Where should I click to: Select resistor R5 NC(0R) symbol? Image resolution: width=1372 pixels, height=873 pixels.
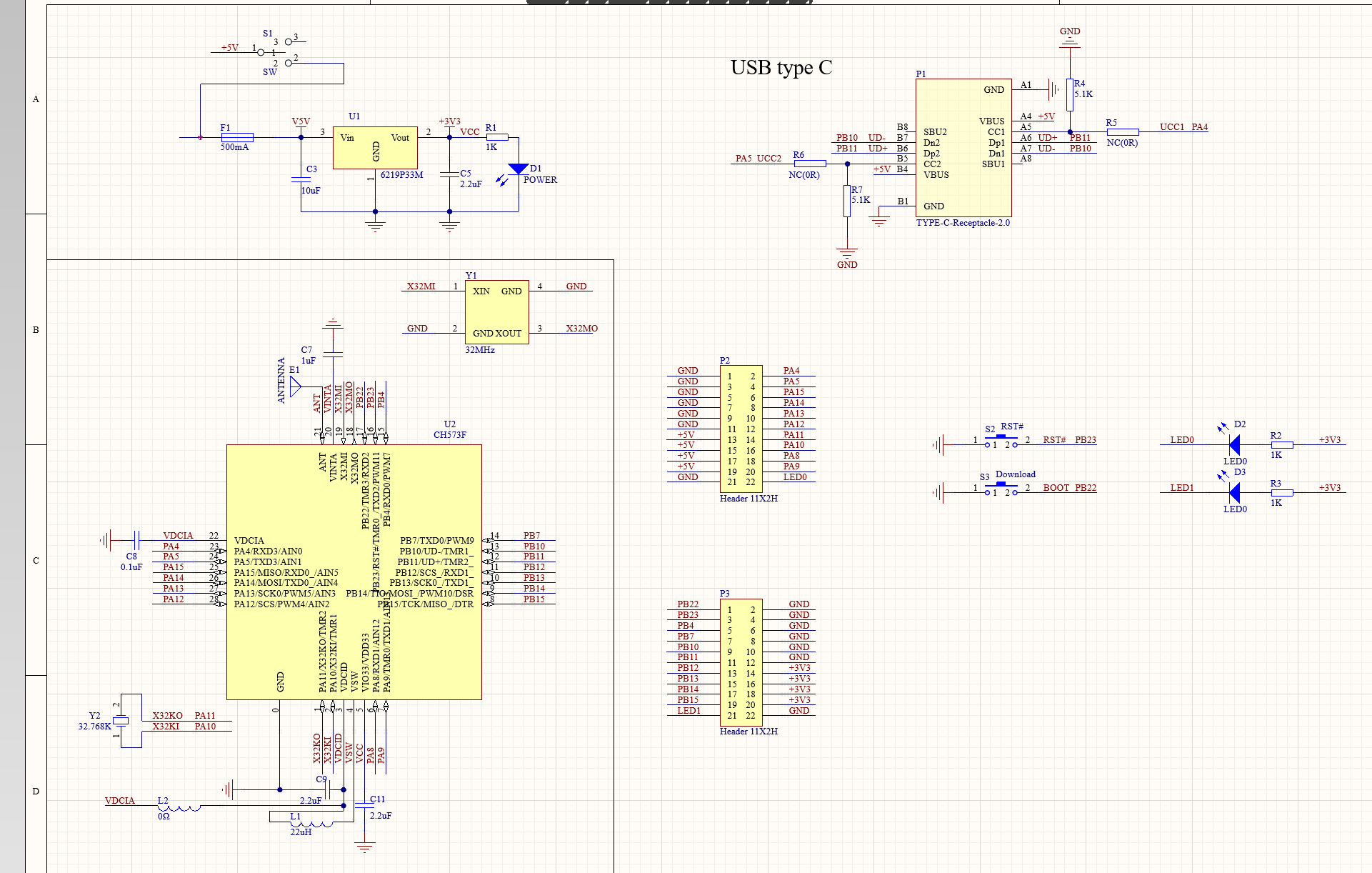point(1123,132)
